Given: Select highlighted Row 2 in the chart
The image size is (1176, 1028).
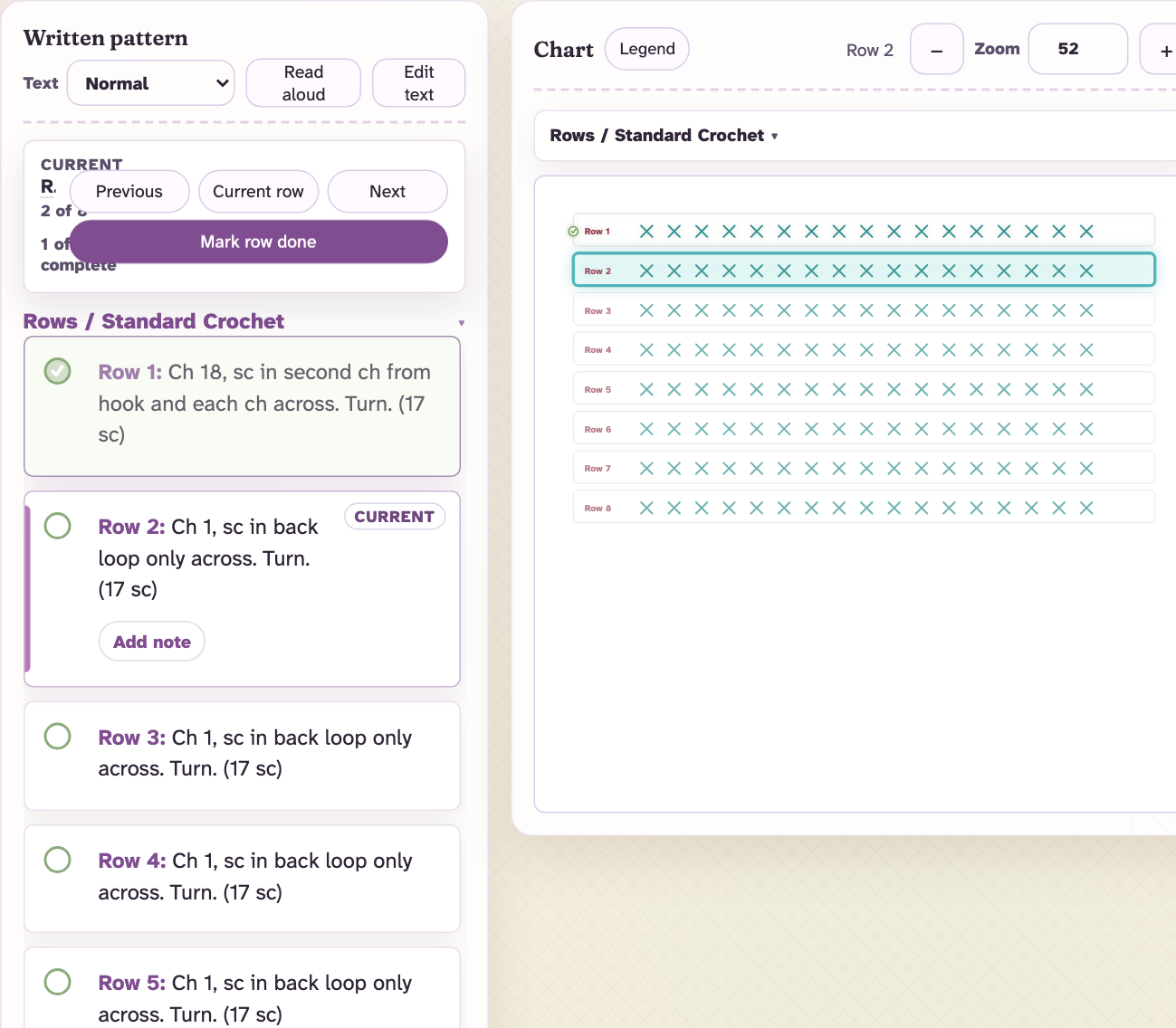Looking at the screenshot, I should click(864, 271).
